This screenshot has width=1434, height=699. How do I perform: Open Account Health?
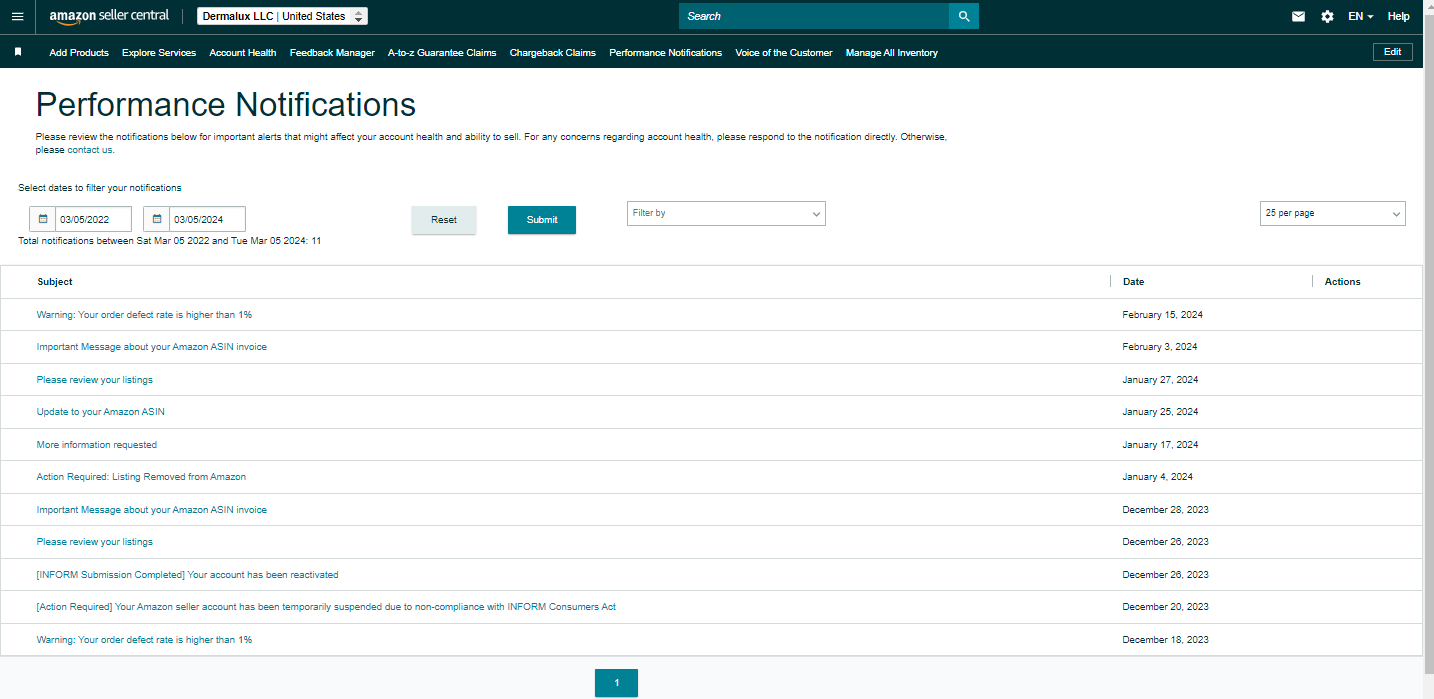[x=243, y=53]
